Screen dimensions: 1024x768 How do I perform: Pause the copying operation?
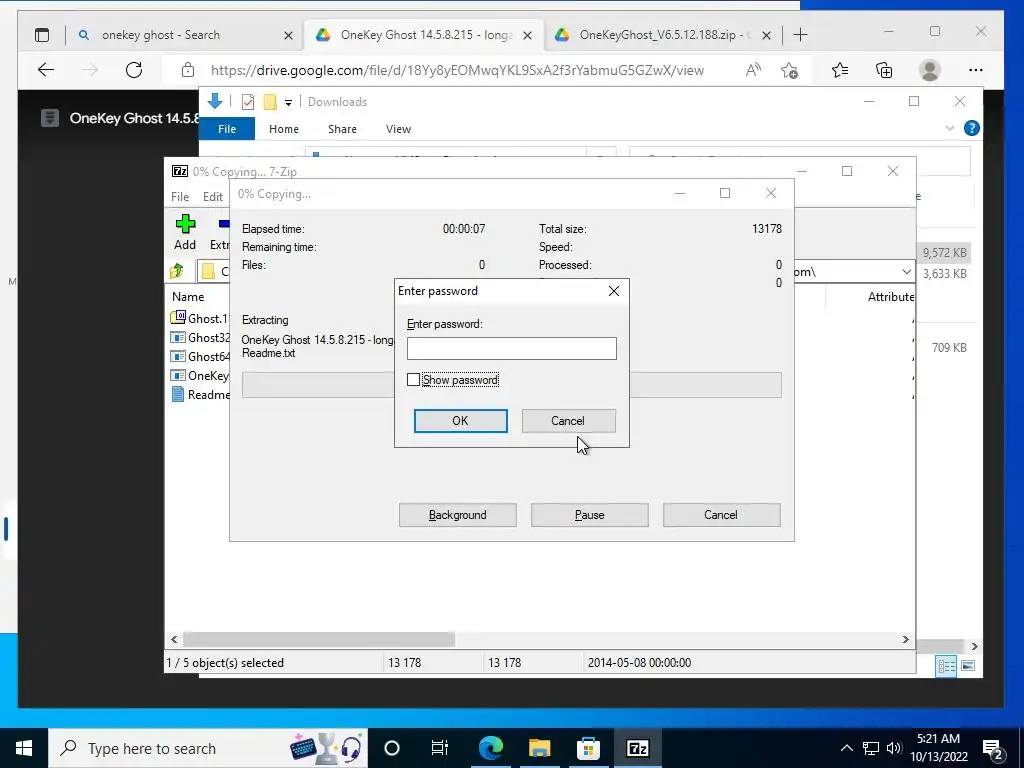589,515
